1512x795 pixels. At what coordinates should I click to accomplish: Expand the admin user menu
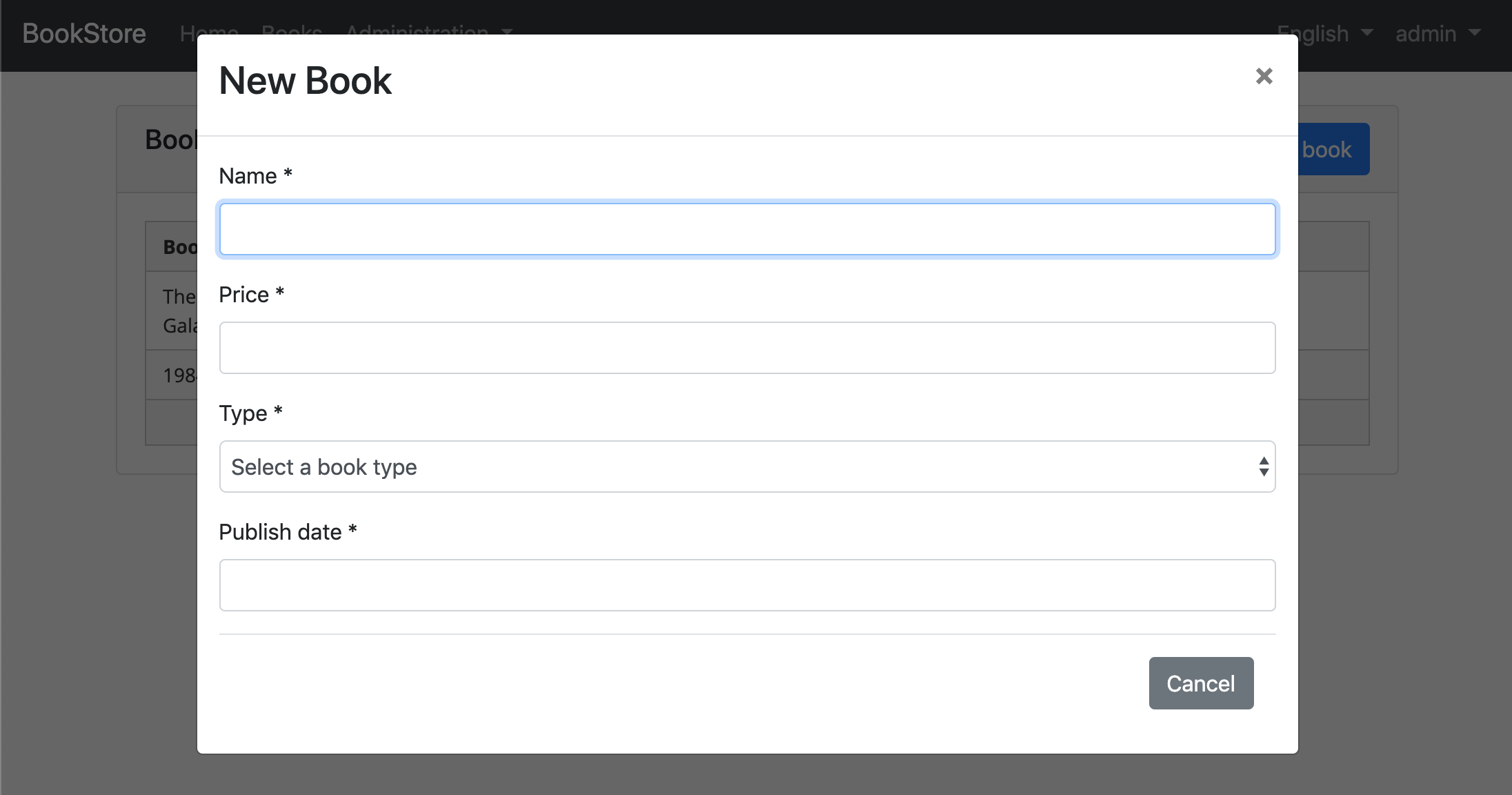click(1438, 33)
